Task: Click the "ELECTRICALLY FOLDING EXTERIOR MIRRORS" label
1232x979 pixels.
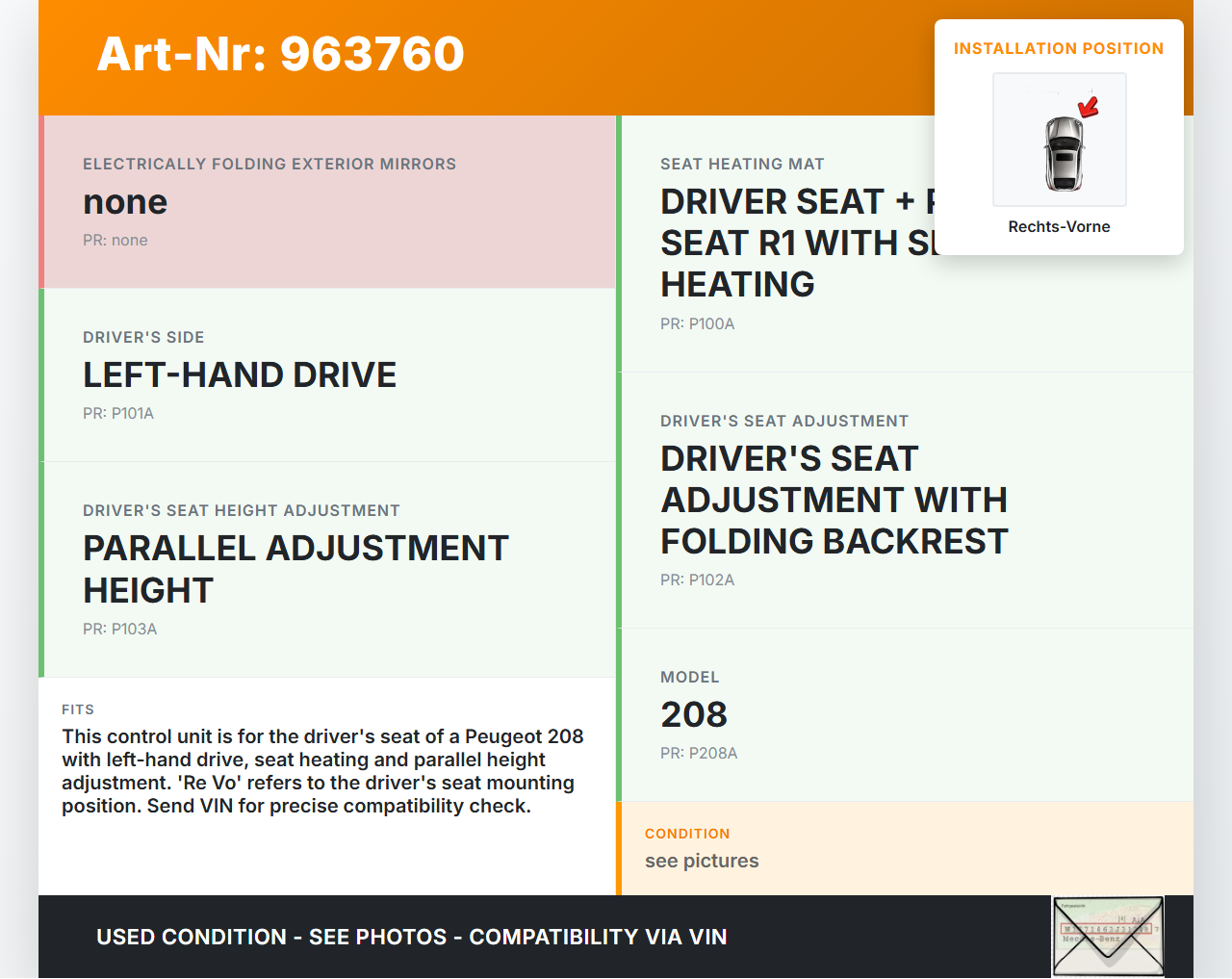Action: tap(269, 165)
